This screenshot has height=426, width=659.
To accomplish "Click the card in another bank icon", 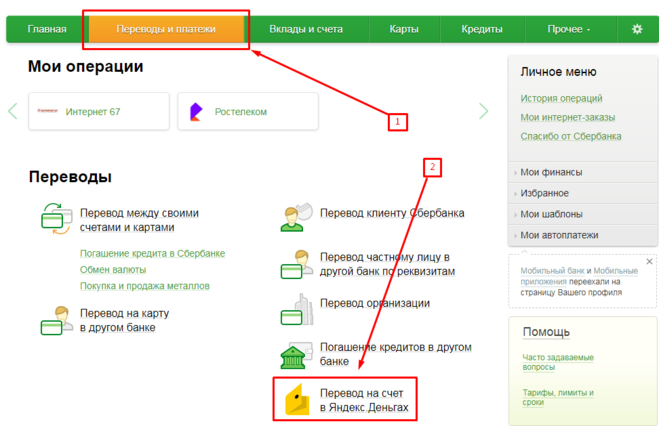I will pyautogui.click(x=54, y=321).
